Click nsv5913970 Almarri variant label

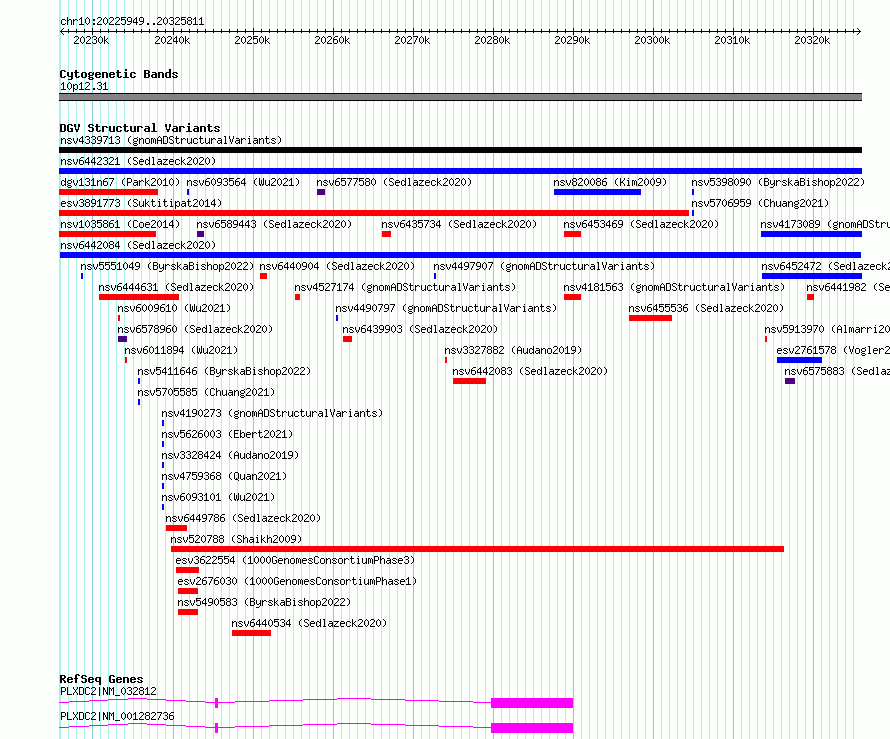click(827, 329)
